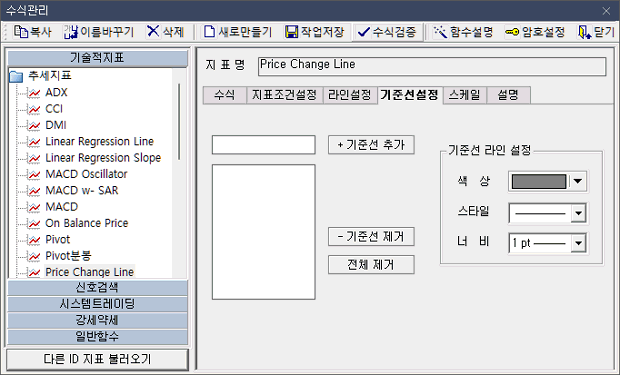Expand the 강세약세 category section
620x375 pixels.
(x=97, y=320)
